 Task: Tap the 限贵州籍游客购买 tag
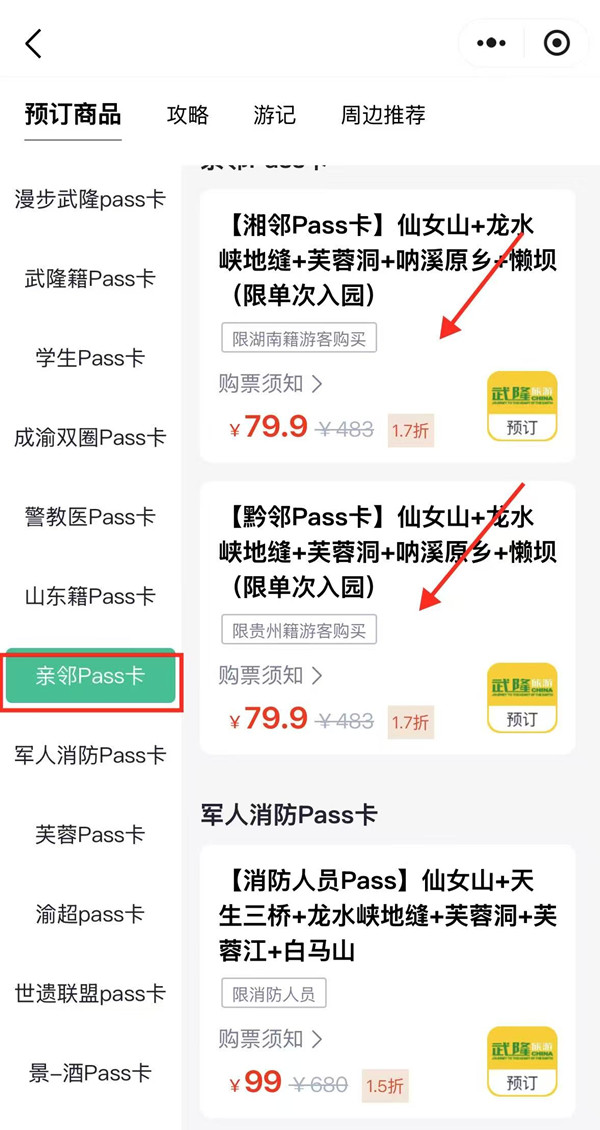[x=299, y=631]
